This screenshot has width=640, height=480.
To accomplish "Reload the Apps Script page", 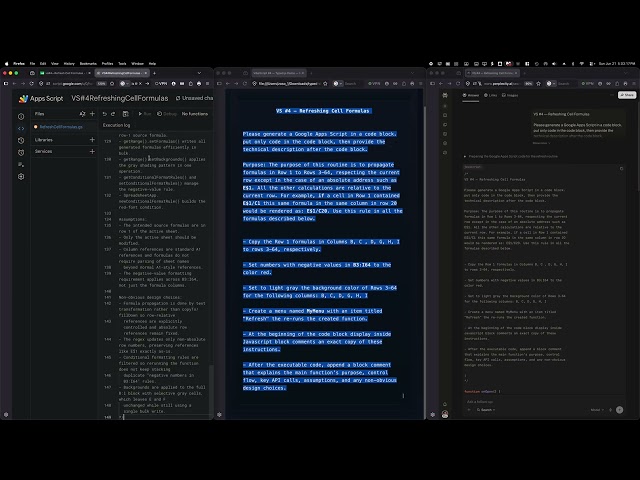I will click(x=32, y=84).
